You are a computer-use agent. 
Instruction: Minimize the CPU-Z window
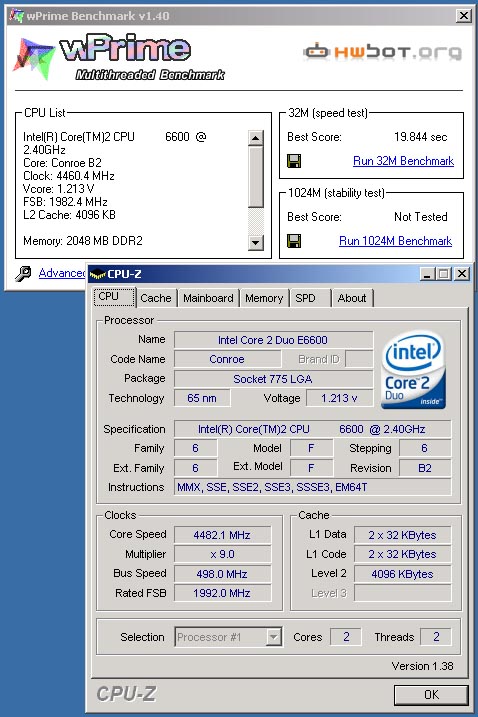pyautogui.click(x=427, y=274)
